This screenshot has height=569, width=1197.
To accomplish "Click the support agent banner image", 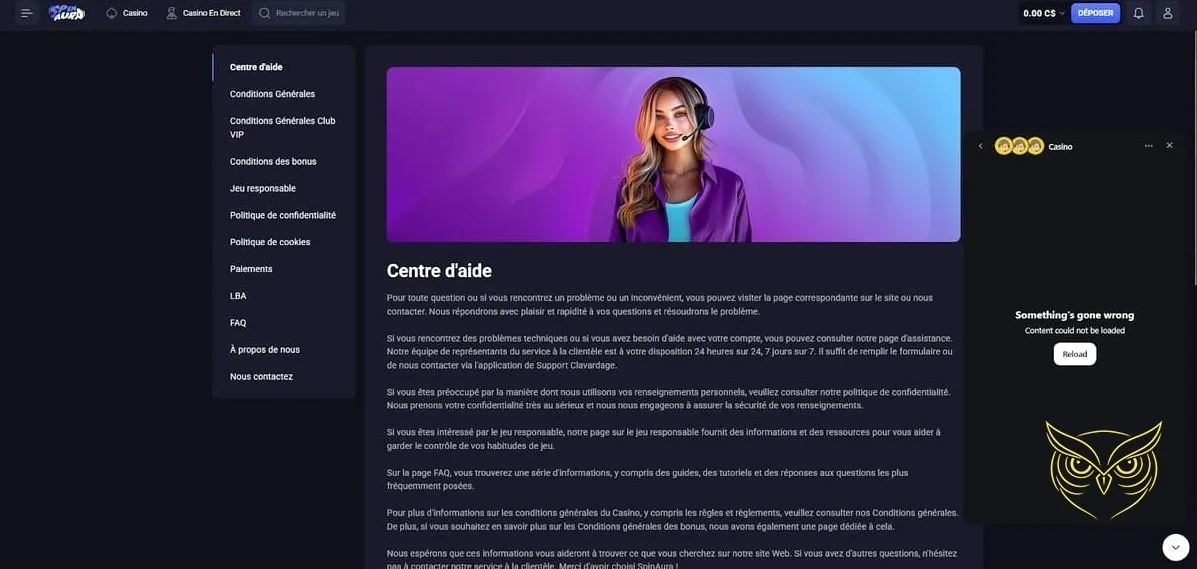I will click(673, 154).
